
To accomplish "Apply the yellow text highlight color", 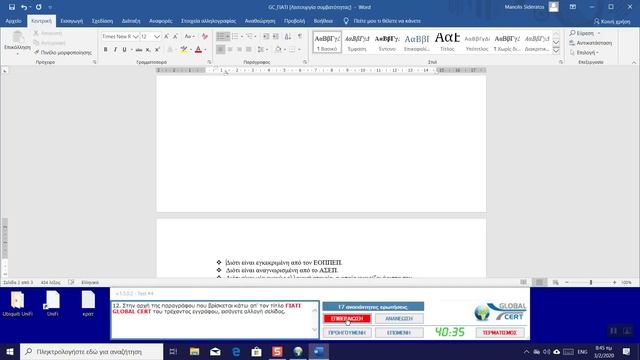I will pos(184,49).
